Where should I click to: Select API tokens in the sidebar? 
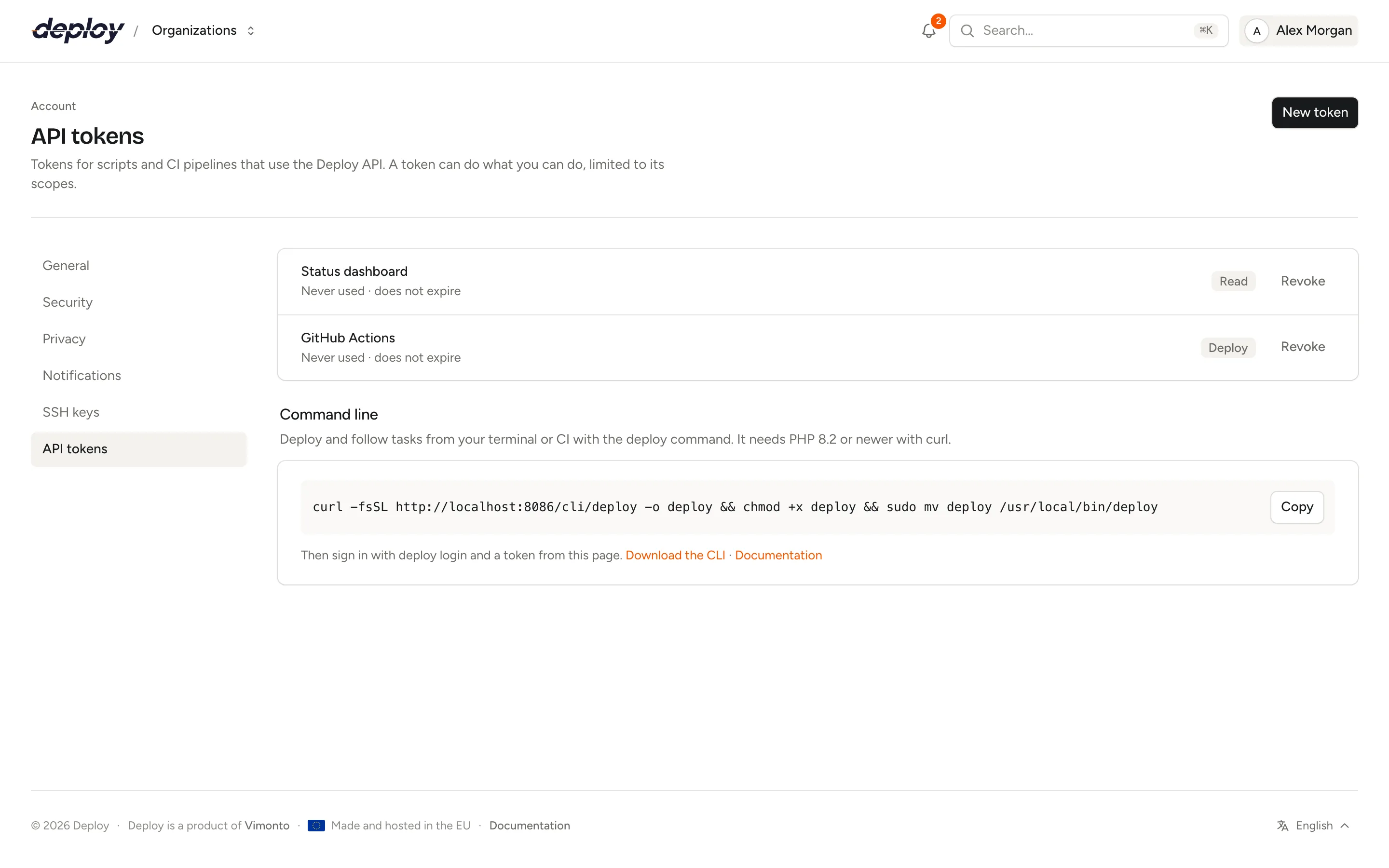pos(139,449)
